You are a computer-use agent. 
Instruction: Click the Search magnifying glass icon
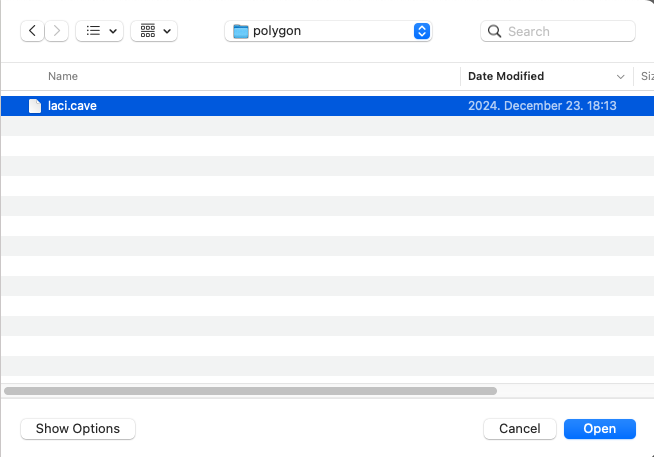pyautogui.click(x=494, y=31)
